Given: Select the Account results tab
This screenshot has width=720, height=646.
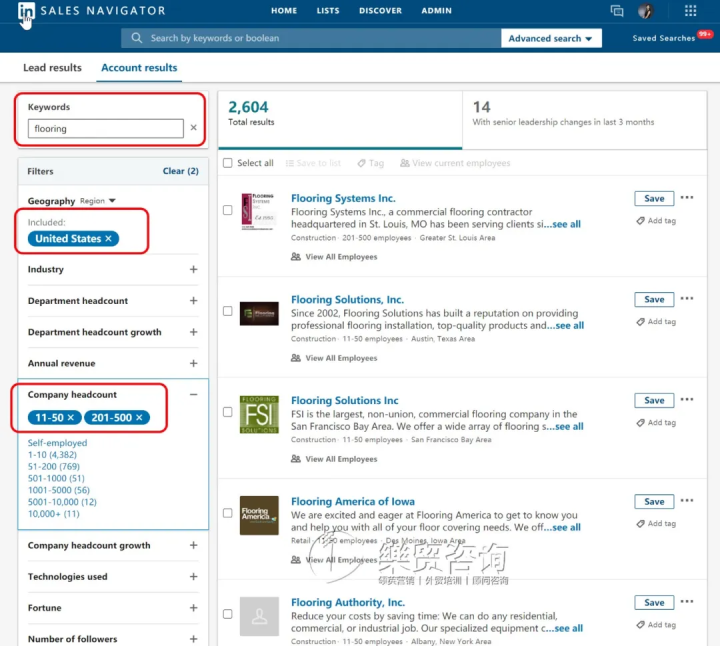Looking at the screenshot, I should click(x=139, y=67).
